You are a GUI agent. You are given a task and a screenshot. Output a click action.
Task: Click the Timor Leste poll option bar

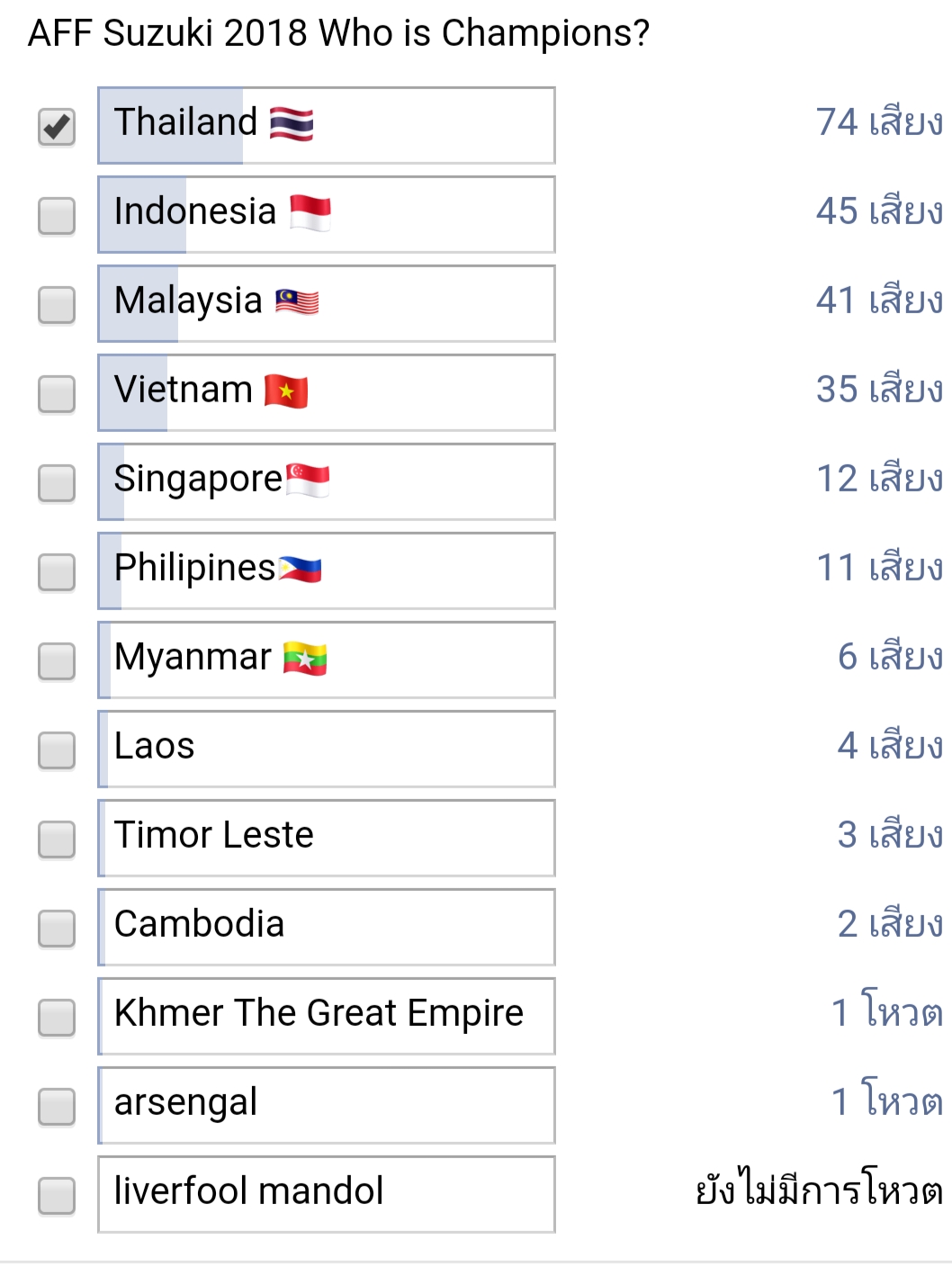pos(327,838)
